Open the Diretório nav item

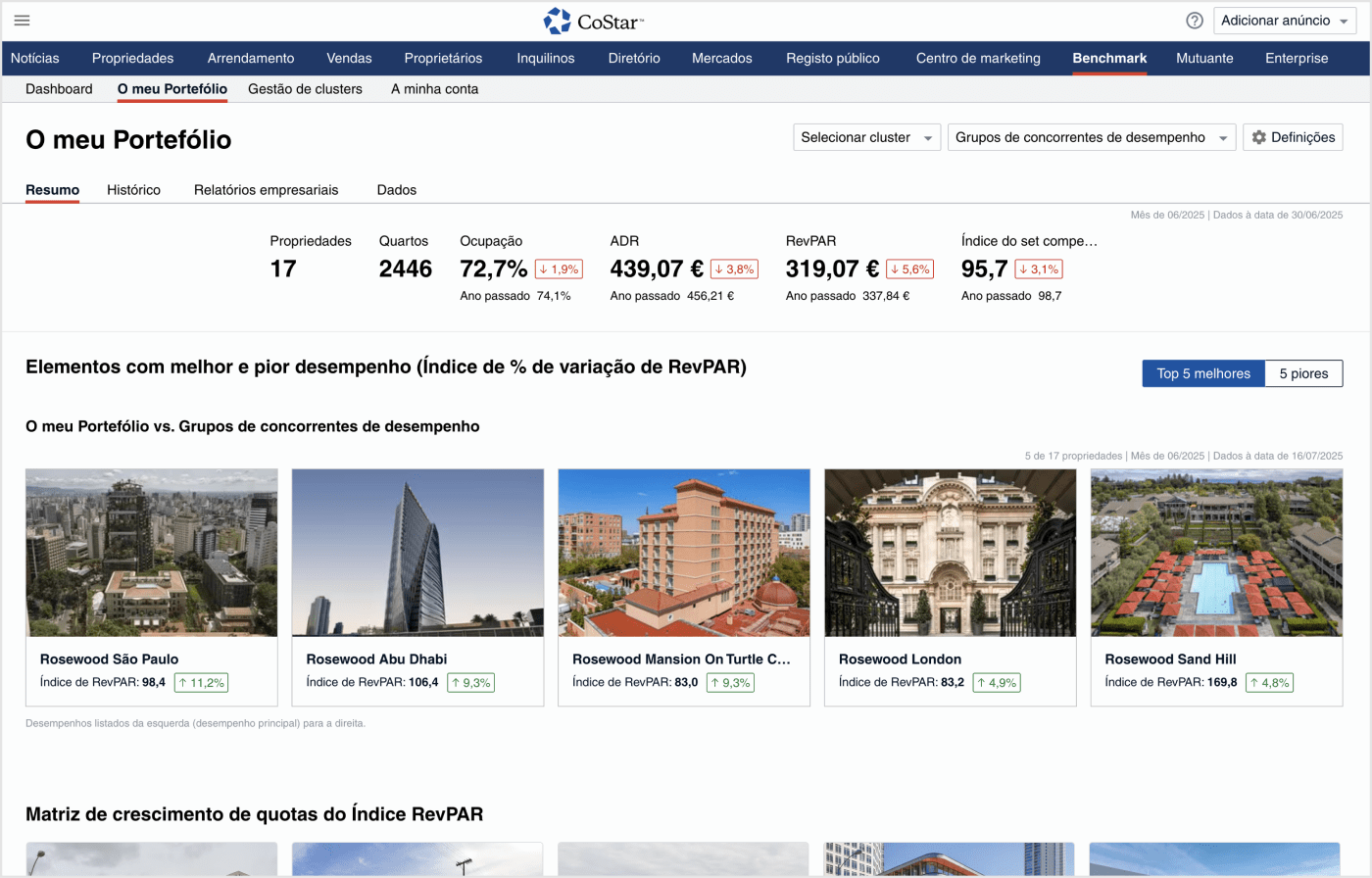(634, 58)
